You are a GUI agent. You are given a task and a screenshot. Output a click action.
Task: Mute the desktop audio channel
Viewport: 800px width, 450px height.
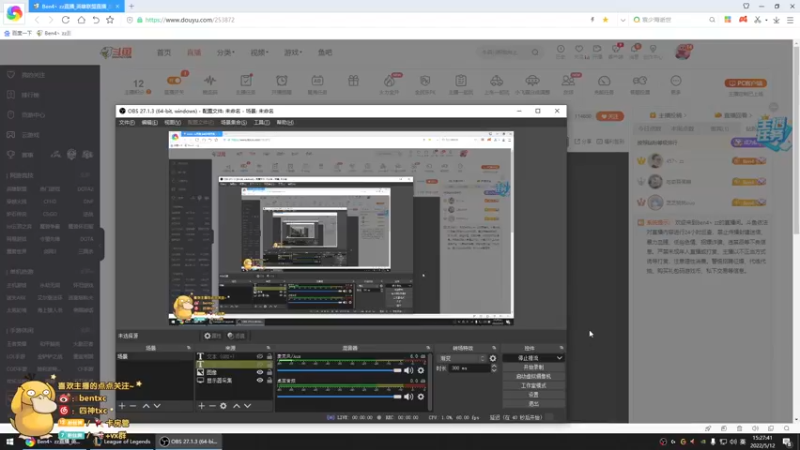[x=409, y=396]
